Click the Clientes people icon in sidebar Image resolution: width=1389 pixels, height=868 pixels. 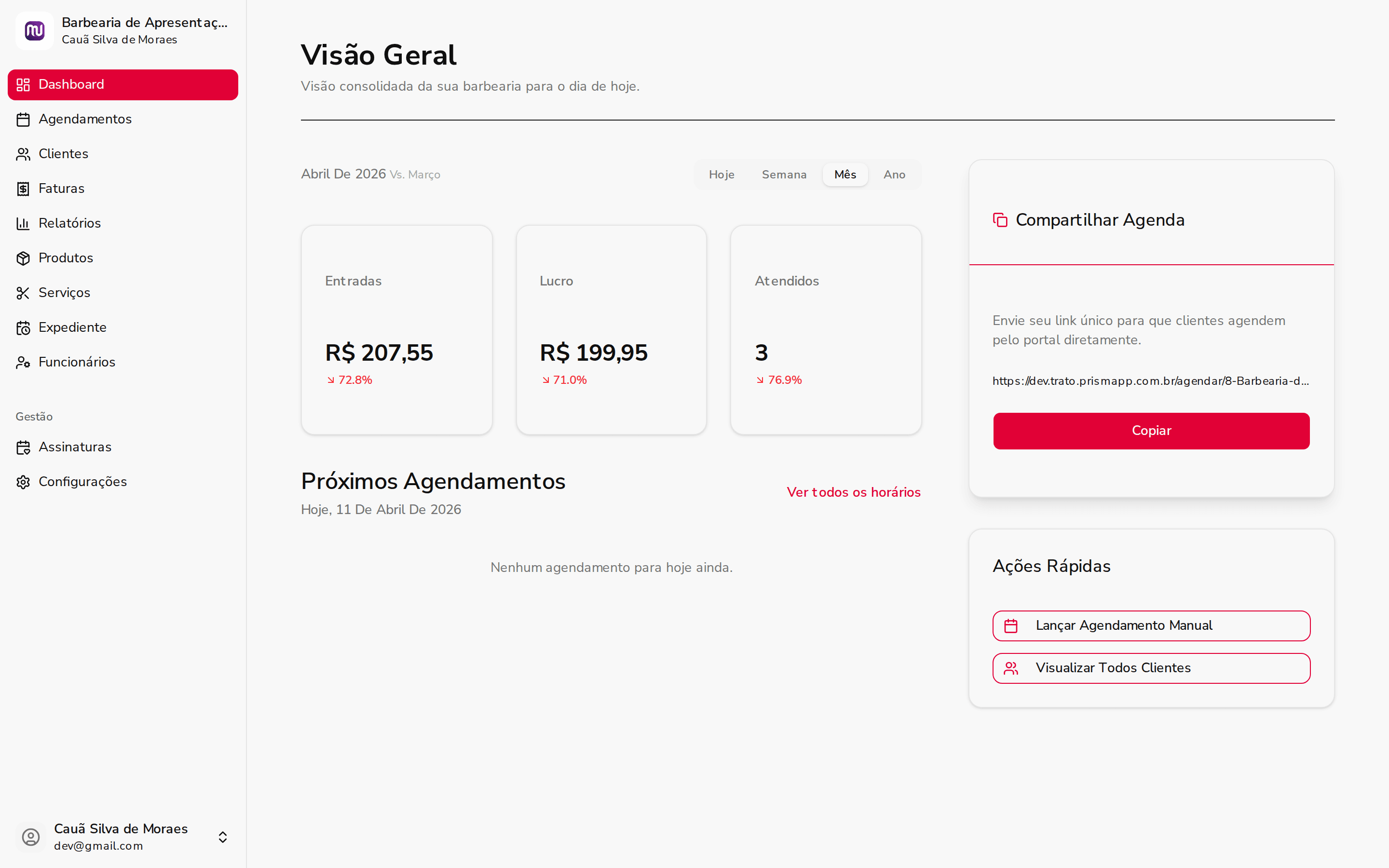tap(23, 154)
